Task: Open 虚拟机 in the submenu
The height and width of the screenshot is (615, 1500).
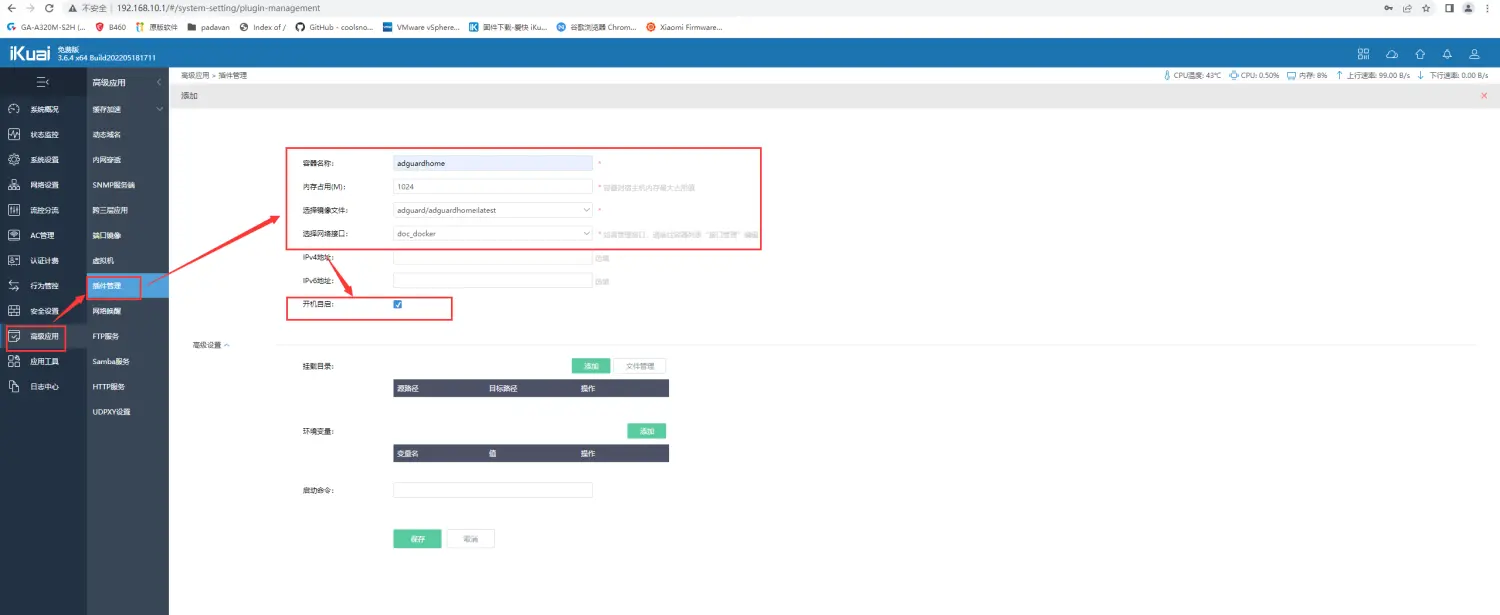Action: coord(104,260)
